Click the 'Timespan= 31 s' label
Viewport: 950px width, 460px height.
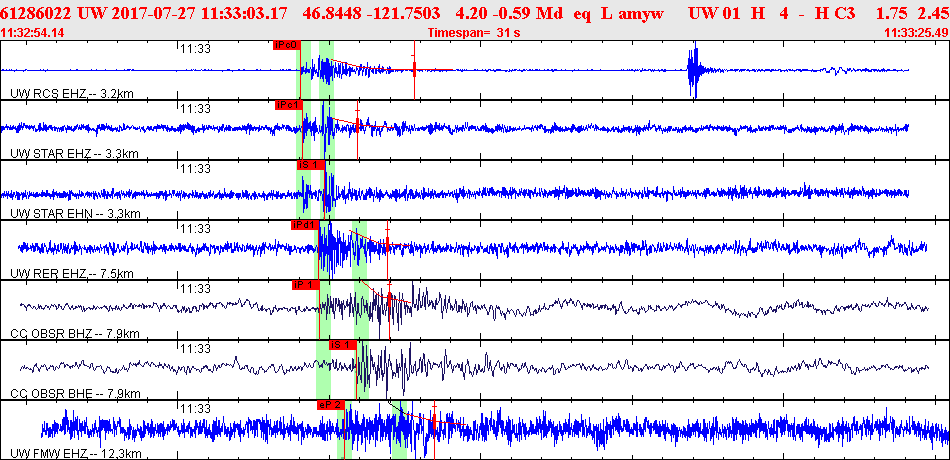[x=474, y=33]
